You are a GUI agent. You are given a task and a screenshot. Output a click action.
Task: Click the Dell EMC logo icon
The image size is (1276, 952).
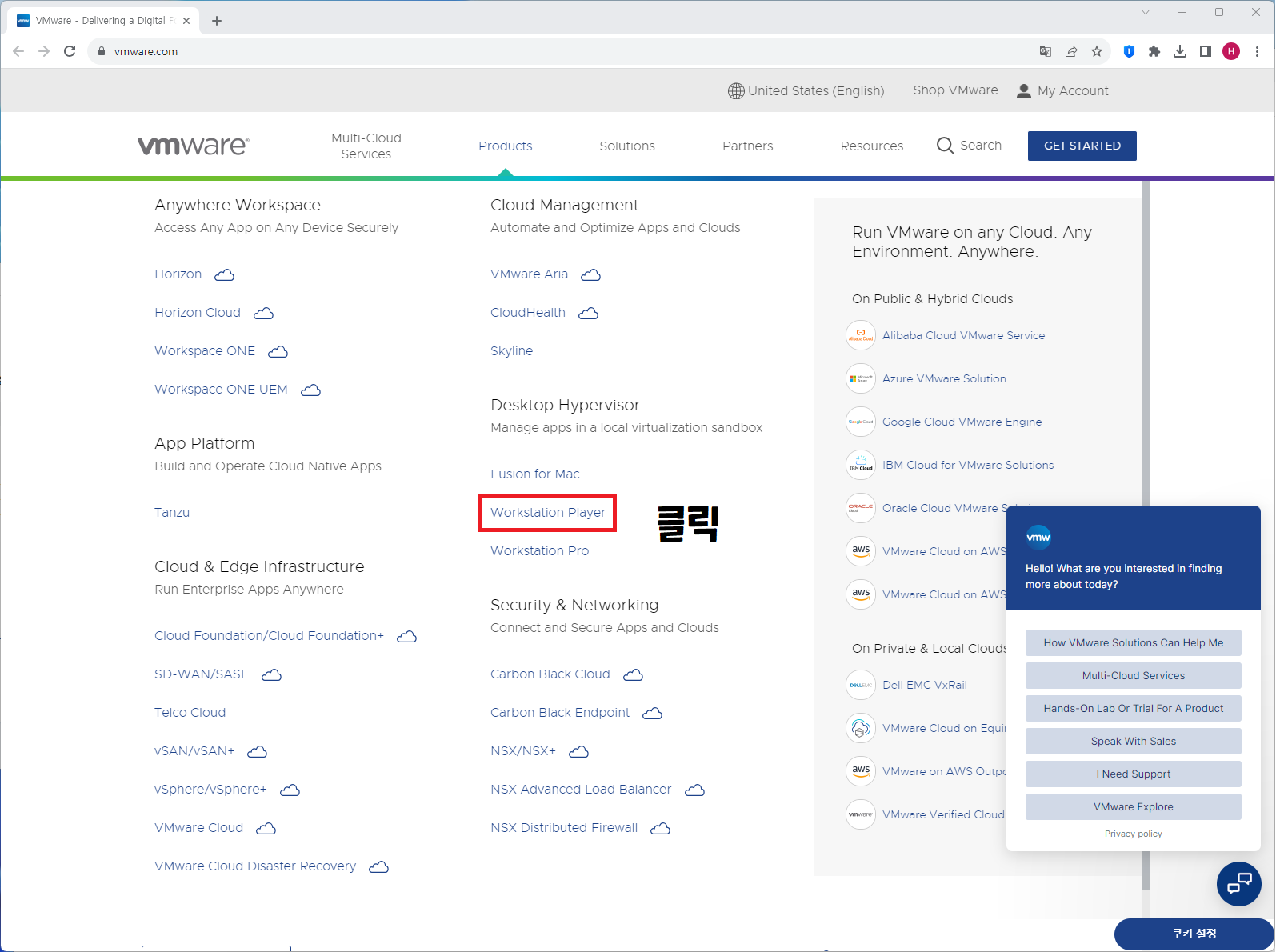(x=861, y=685)
